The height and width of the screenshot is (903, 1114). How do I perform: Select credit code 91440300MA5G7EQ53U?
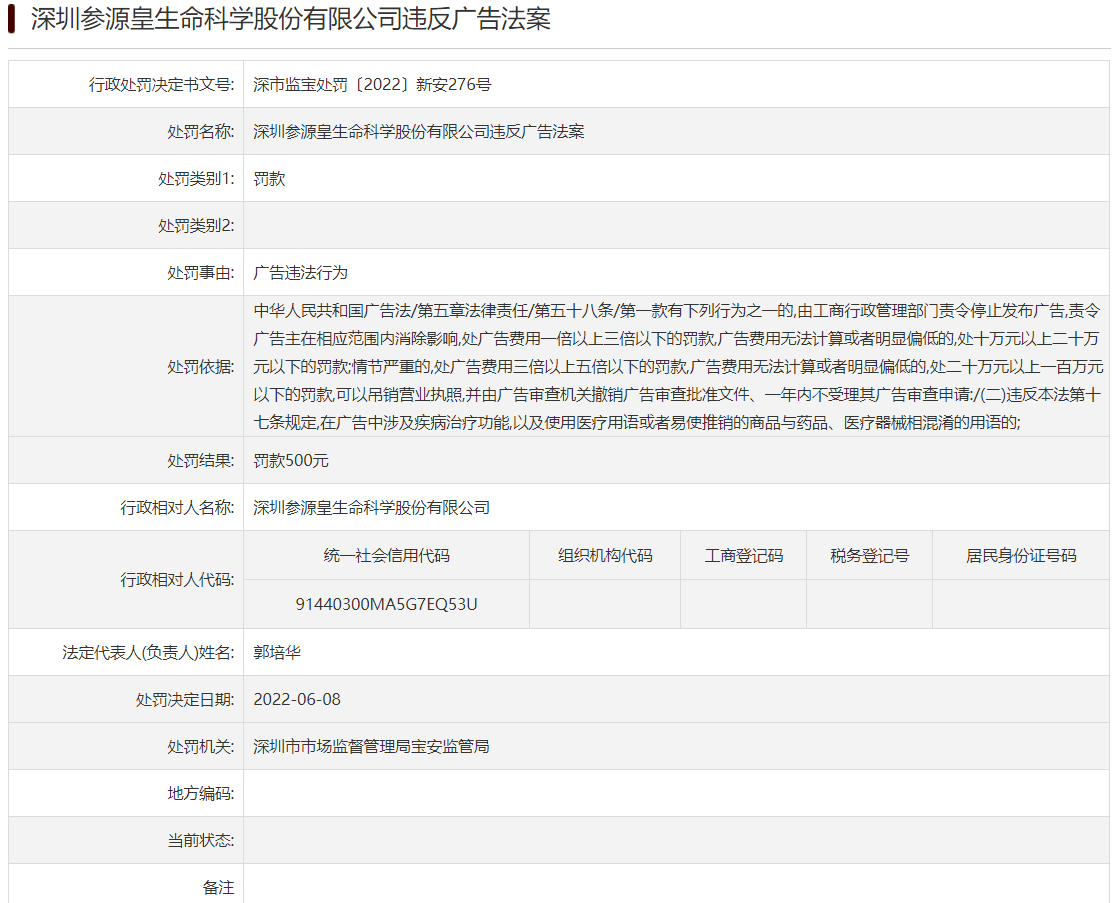pyautogui.click(x=386, y=604)
